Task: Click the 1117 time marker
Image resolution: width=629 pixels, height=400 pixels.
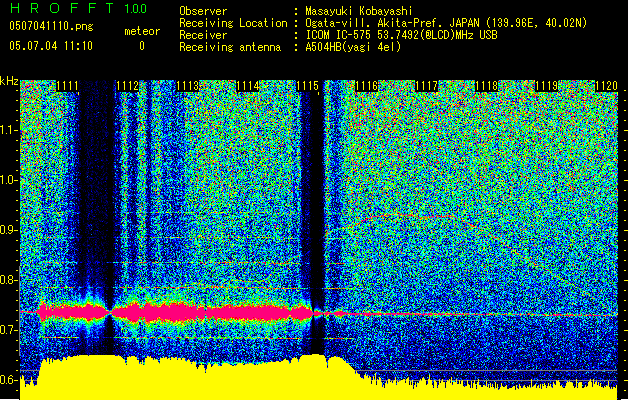Action: pos(427,86)
